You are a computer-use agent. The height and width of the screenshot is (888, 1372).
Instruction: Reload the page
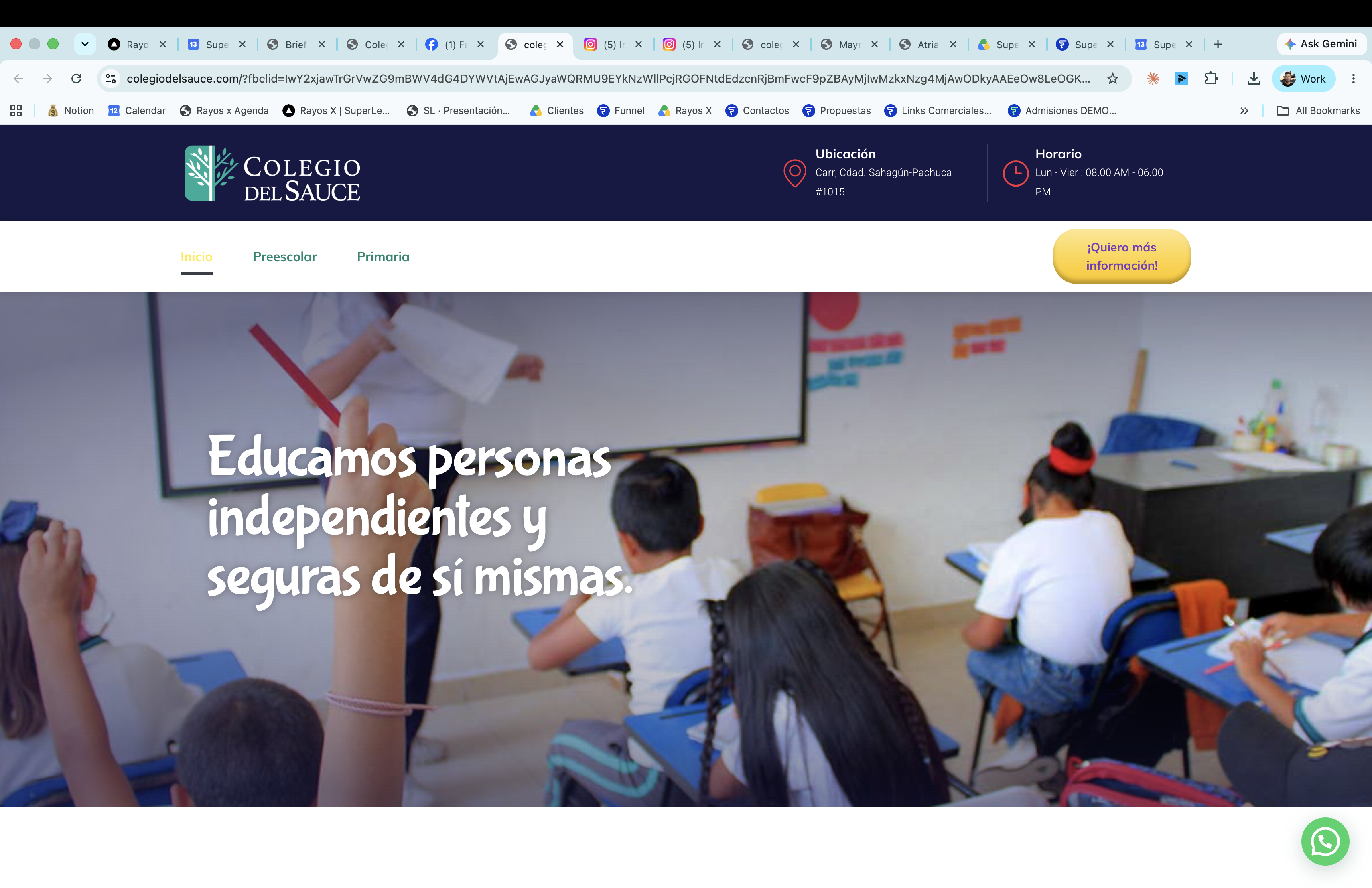coord(76,78)
